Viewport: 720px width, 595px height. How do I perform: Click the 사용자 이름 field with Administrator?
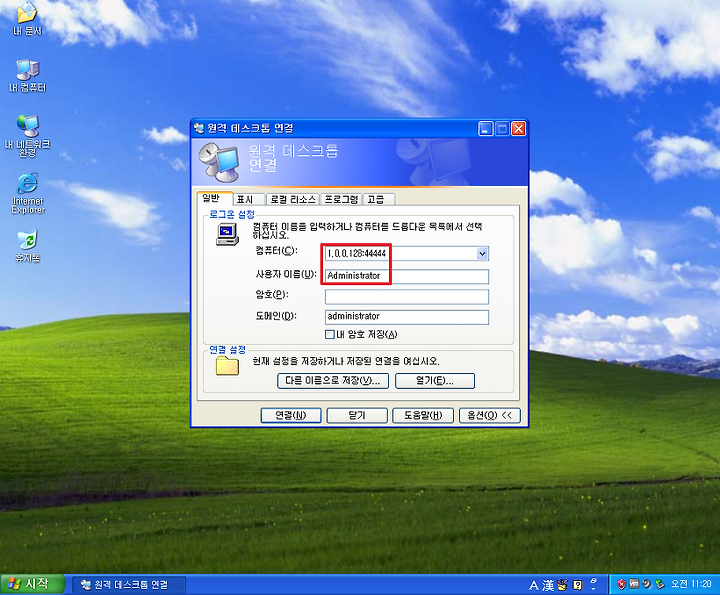click(407, 276)
